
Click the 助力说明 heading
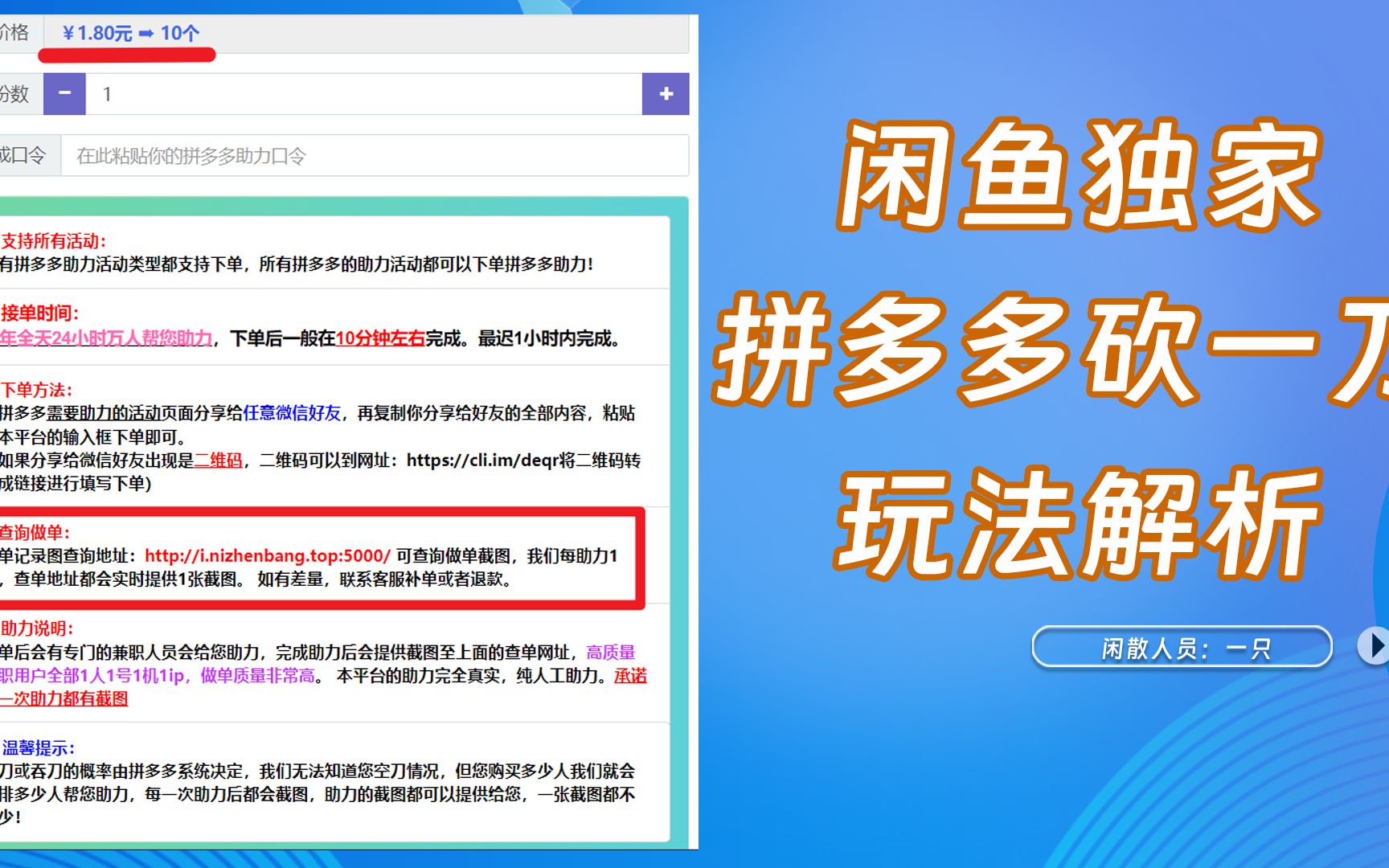coord(38,628)
